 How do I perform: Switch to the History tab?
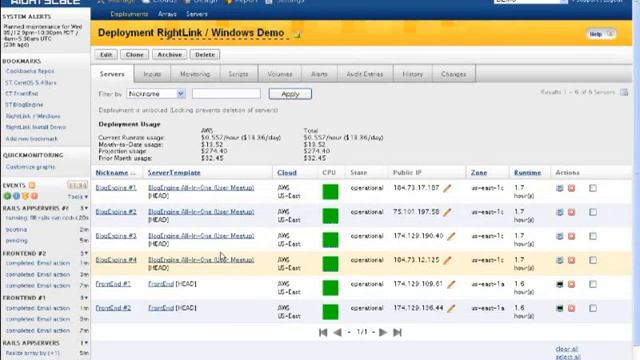[x=413, y=74]
